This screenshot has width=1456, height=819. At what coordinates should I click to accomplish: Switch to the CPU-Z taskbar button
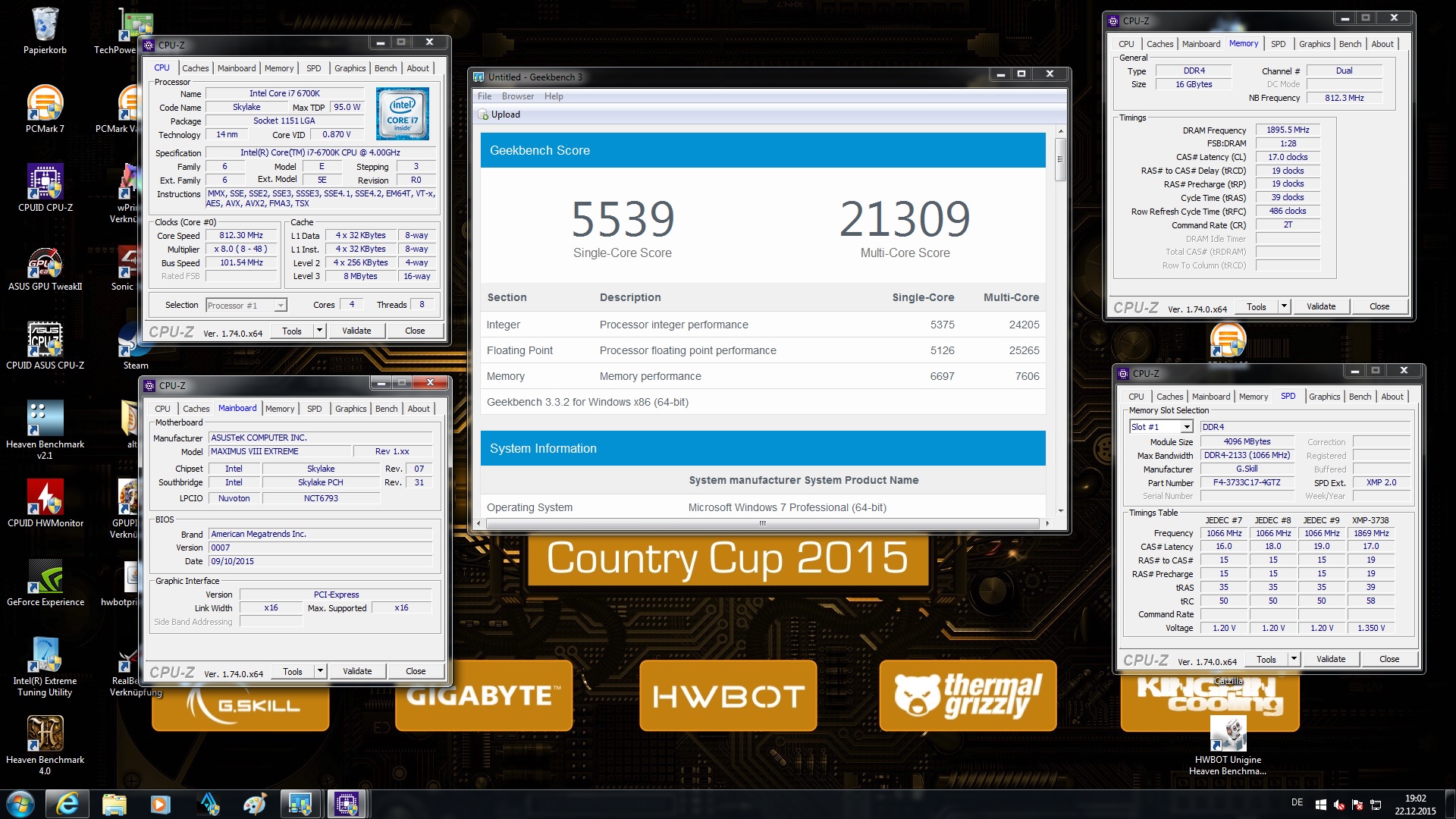pyautogui.click(x=347, y=804)
